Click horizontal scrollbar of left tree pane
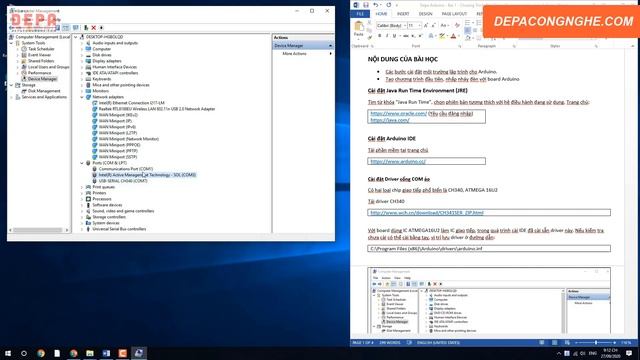 (x=39, y=230)
